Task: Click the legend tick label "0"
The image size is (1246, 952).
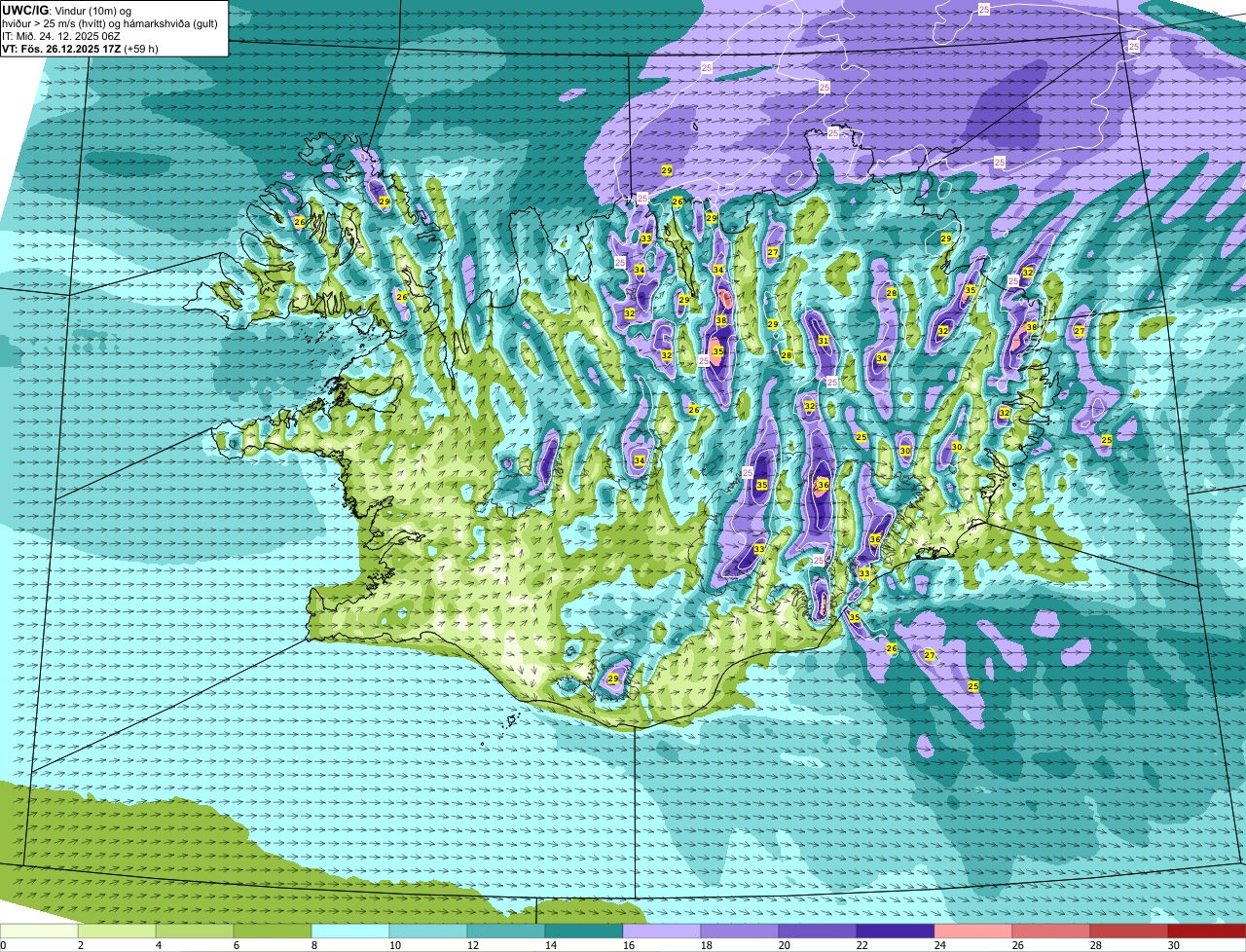Action: 4,945
